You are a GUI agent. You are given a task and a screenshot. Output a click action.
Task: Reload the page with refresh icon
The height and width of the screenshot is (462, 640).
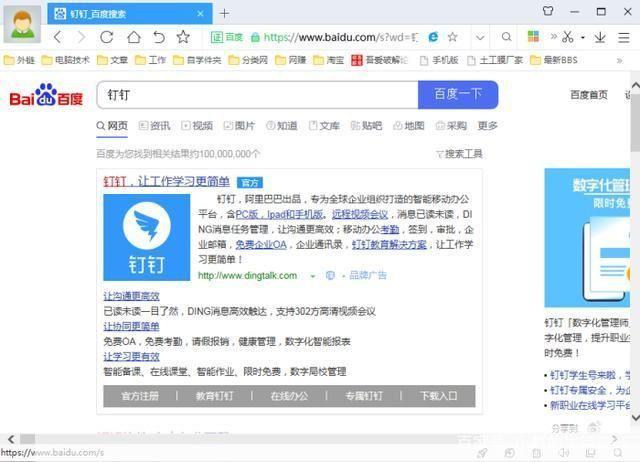click(107, 37)
